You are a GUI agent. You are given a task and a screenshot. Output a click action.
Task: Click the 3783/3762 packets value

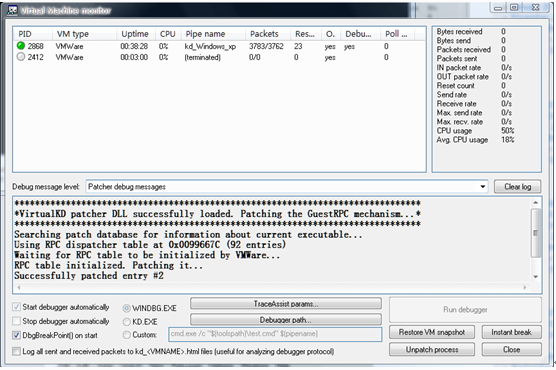266,46
